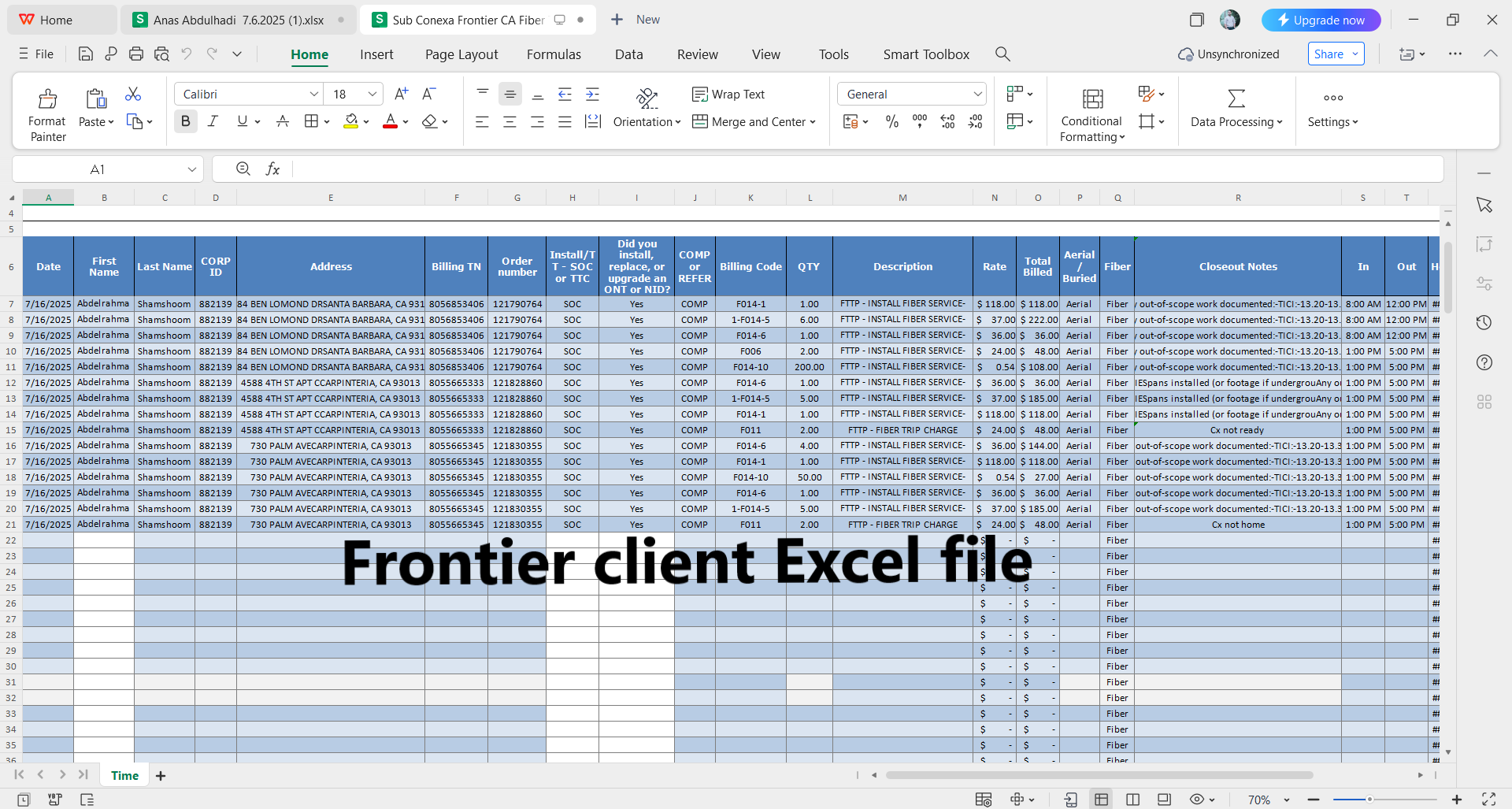The height and width of the screenshot is (809, 1512).
Task: Toggle Italic formatting
Action: point(213,121)
